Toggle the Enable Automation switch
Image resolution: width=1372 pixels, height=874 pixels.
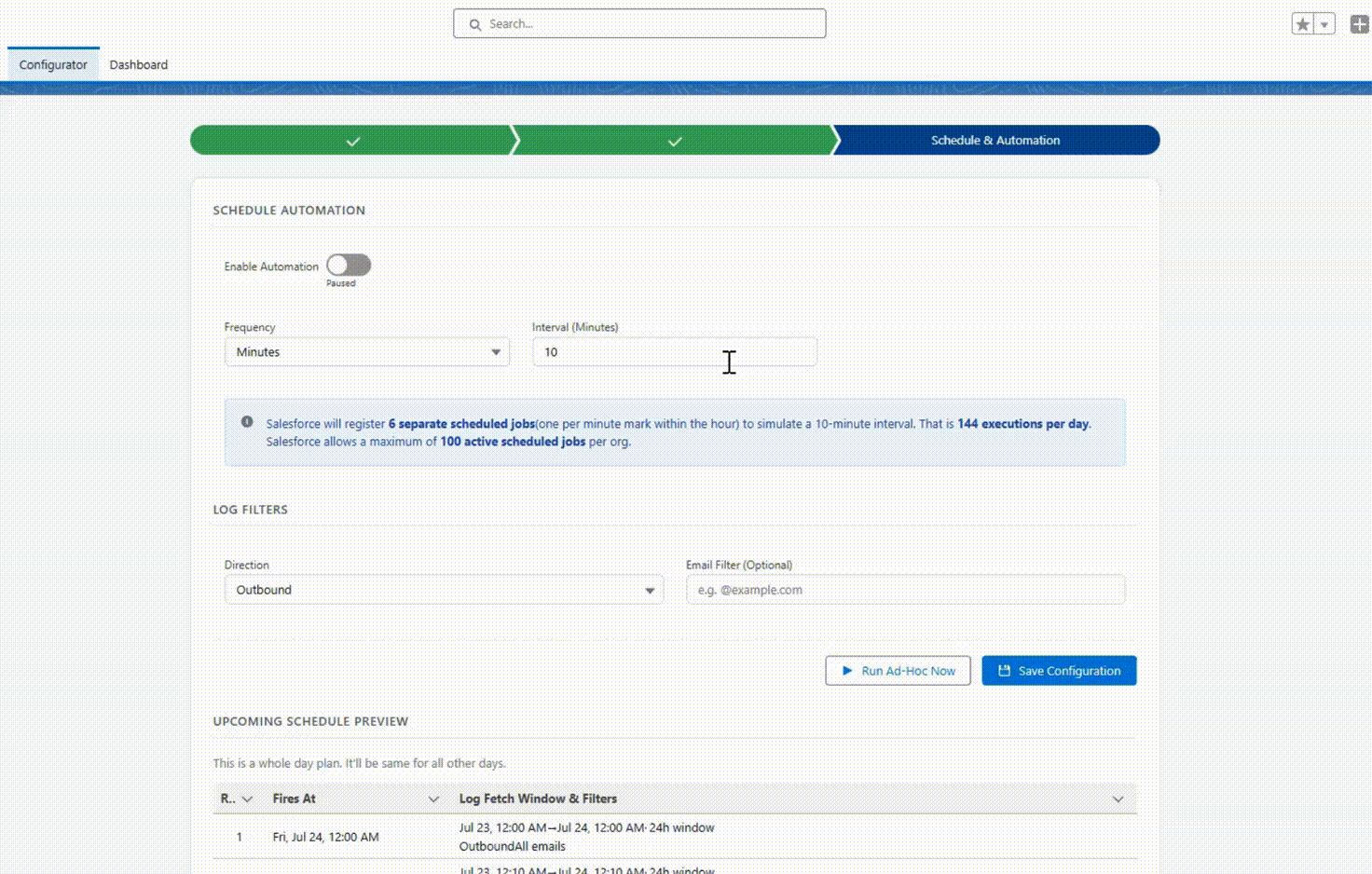pos(349,266)
